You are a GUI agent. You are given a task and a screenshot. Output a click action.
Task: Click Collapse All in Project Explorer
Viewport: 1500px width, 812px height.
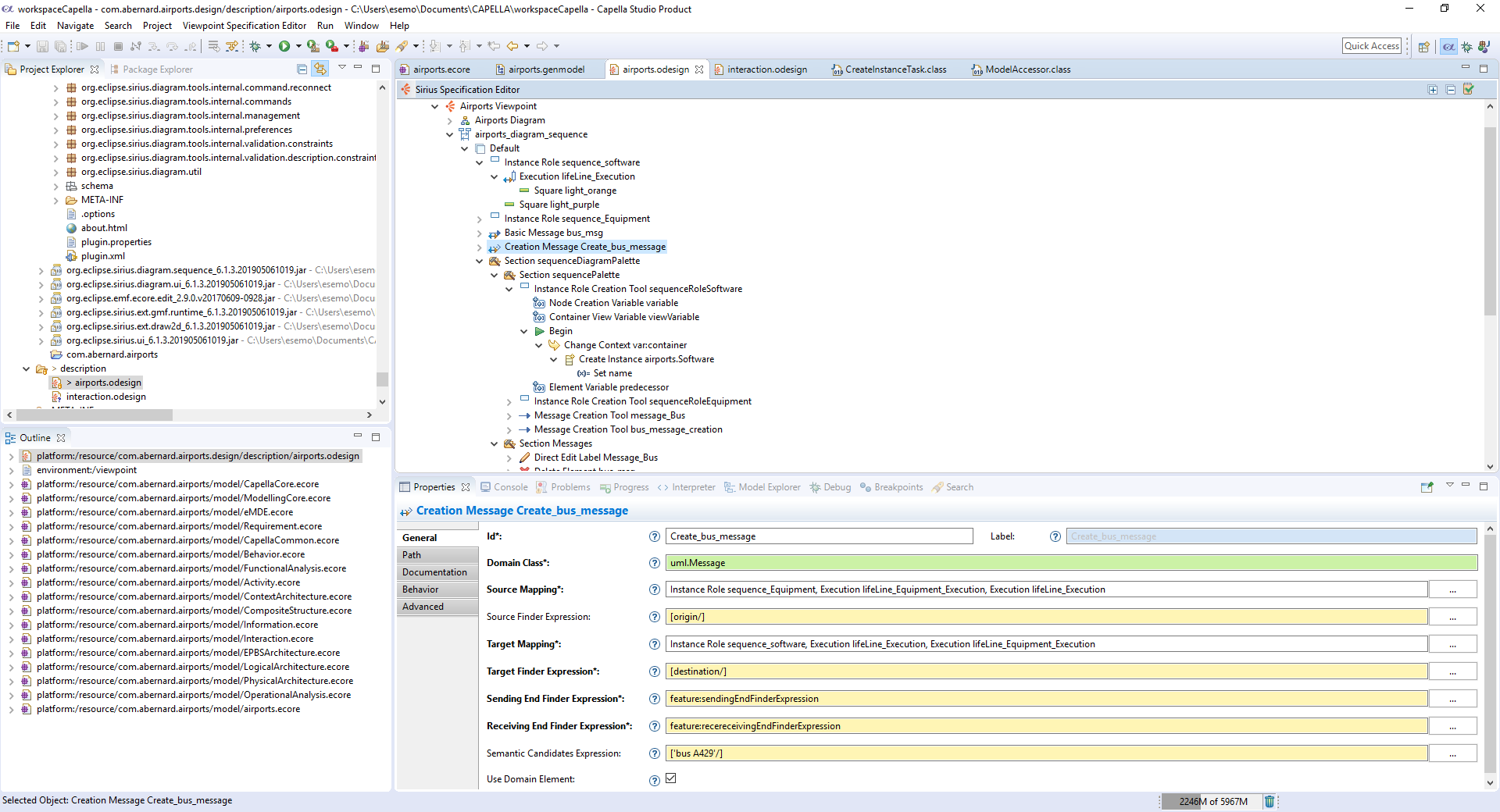pos(302,69)
